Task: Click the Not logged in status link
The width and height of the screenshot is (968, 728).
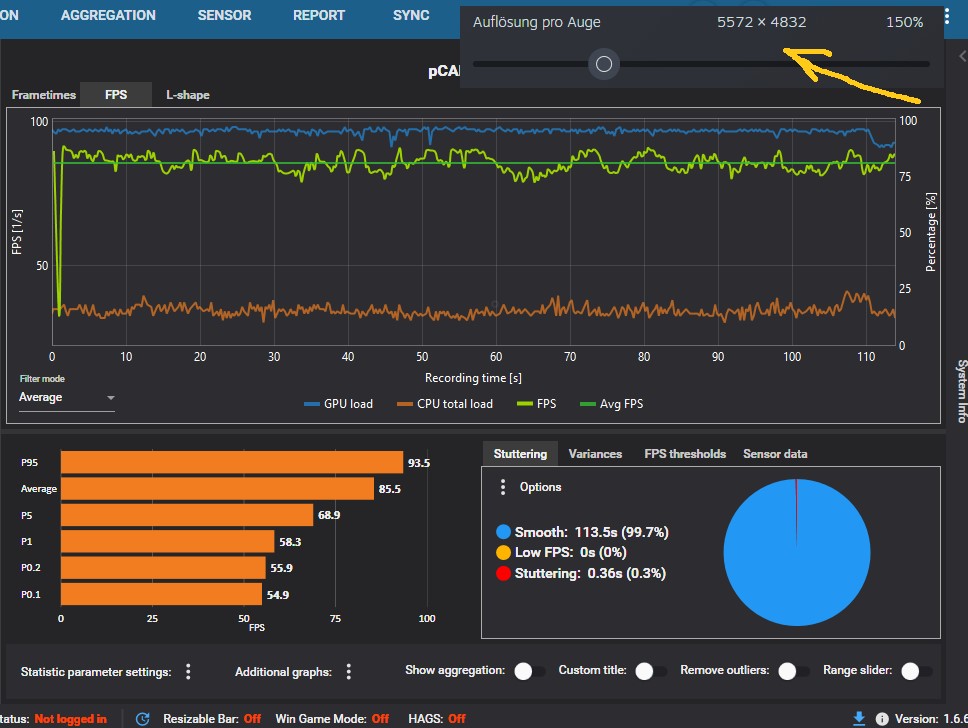Action: click(70, 719)
